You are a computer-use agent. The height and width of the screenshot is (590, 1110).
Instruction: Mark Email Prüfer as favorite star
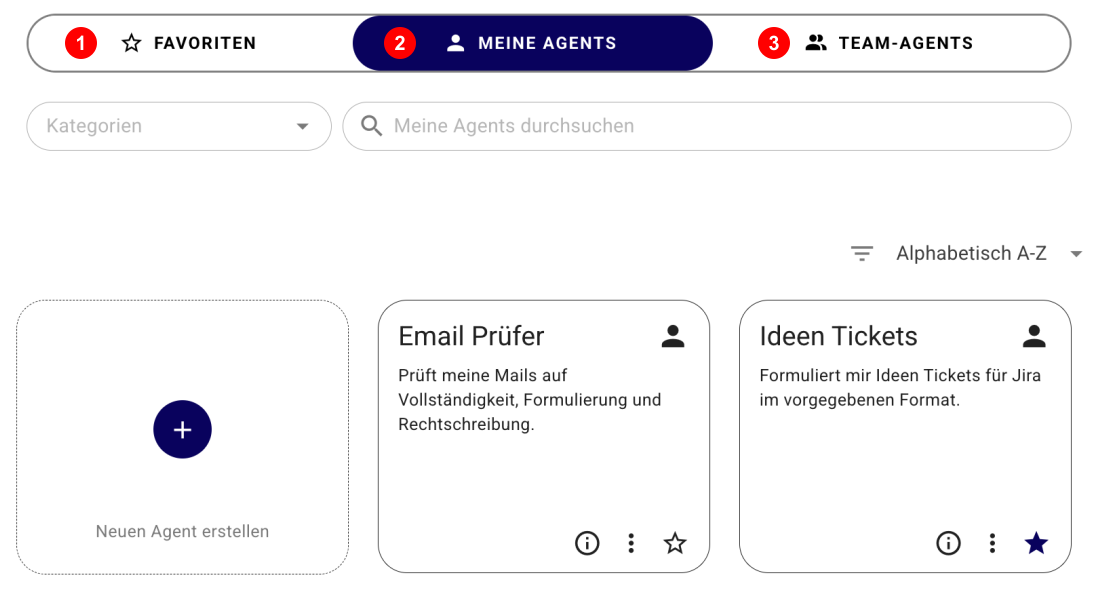click(x=675, y=543)
